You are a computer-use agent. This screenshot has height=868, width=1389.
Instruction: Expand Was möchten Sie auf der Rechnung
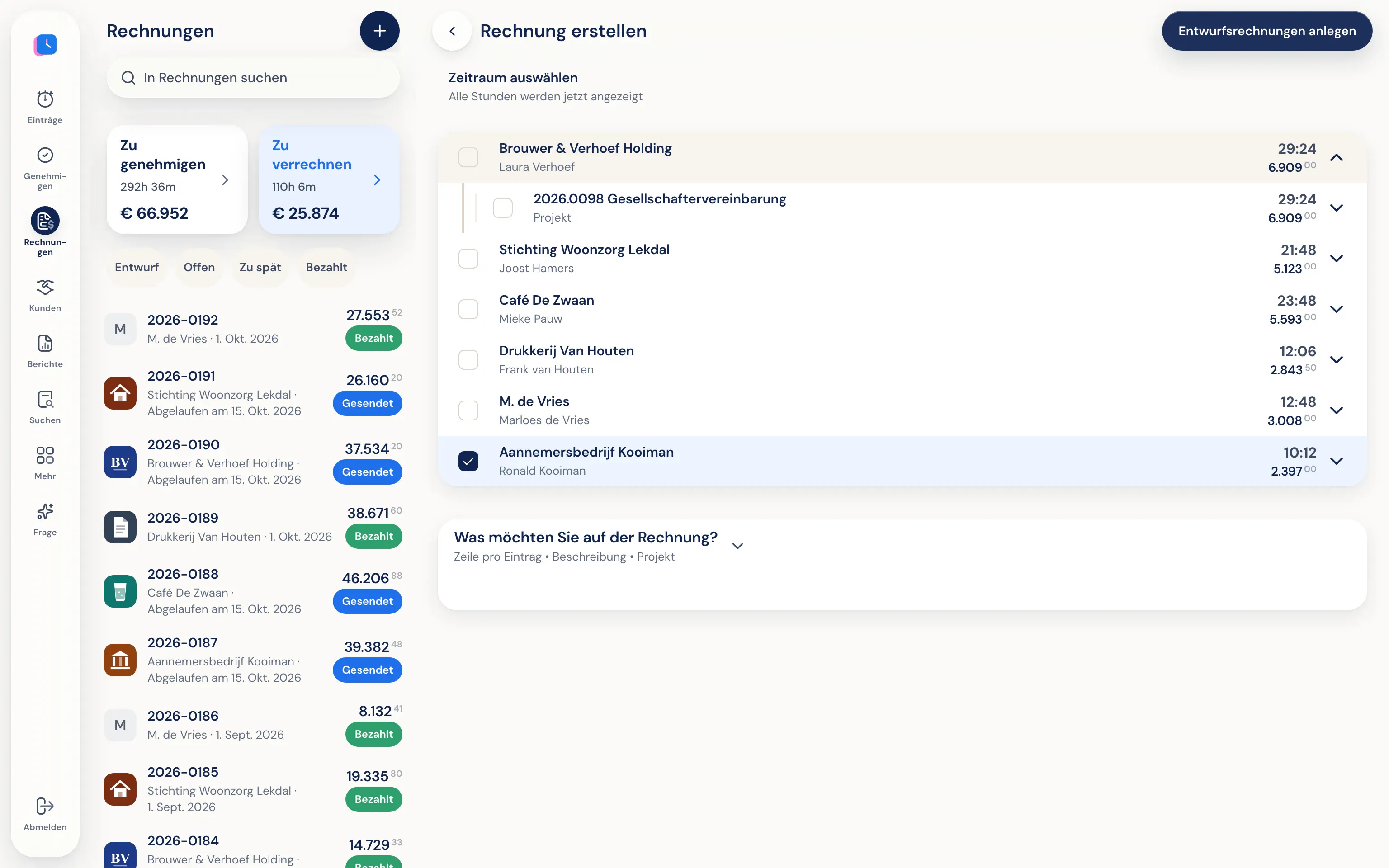737,546
